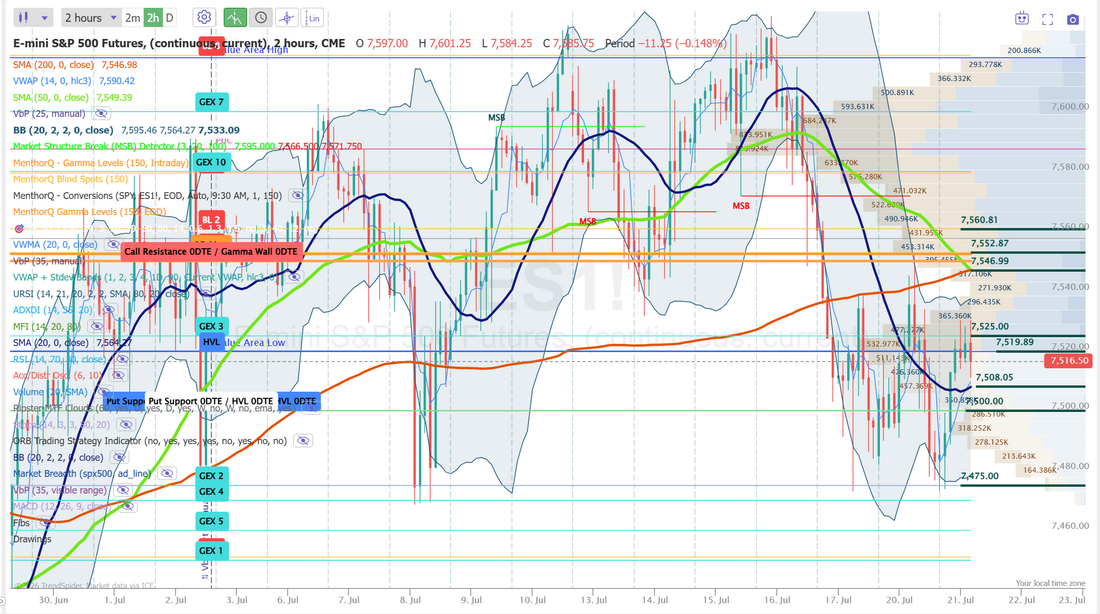Expand the 2 hours timeframe dropdown

click(90, 18)
